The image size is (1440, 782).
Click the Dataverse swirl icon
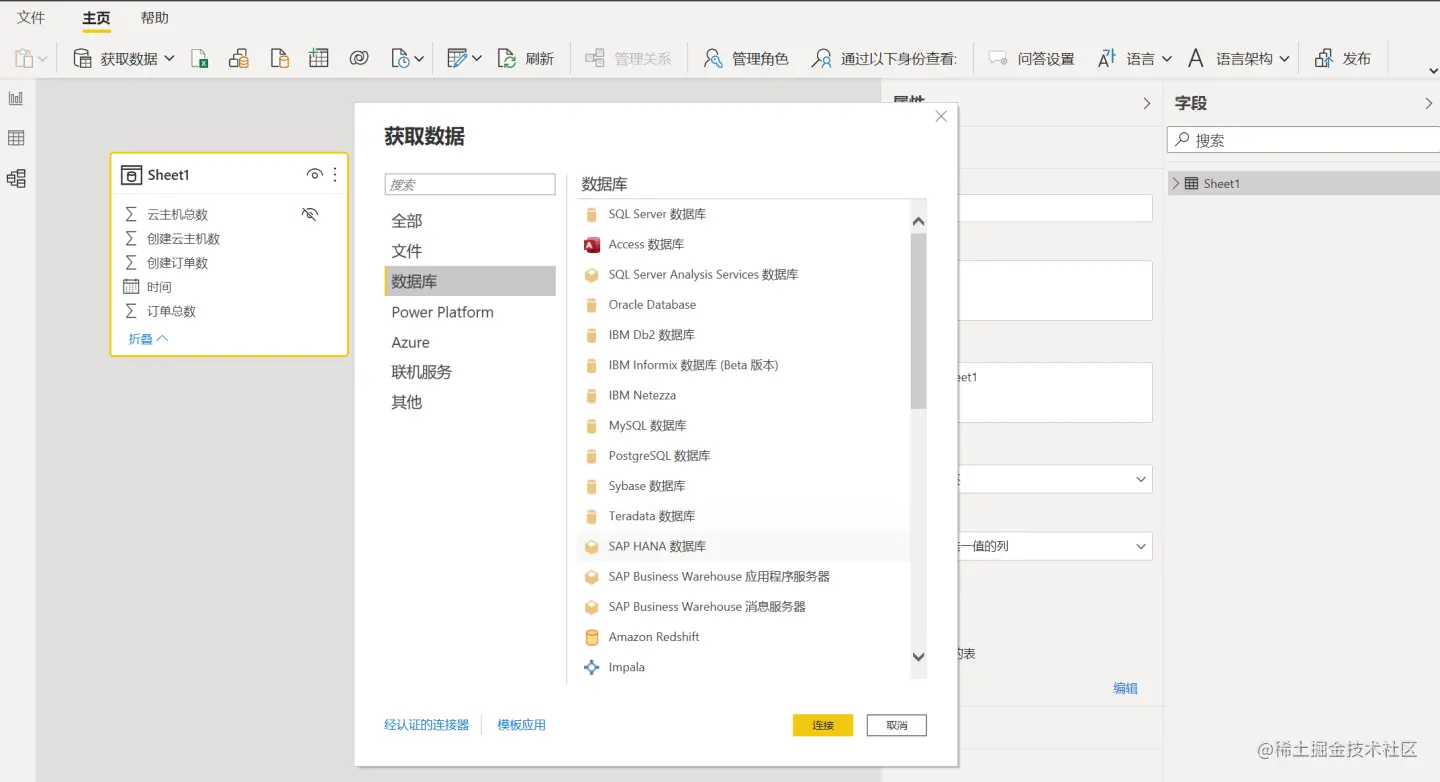[359, 59]
